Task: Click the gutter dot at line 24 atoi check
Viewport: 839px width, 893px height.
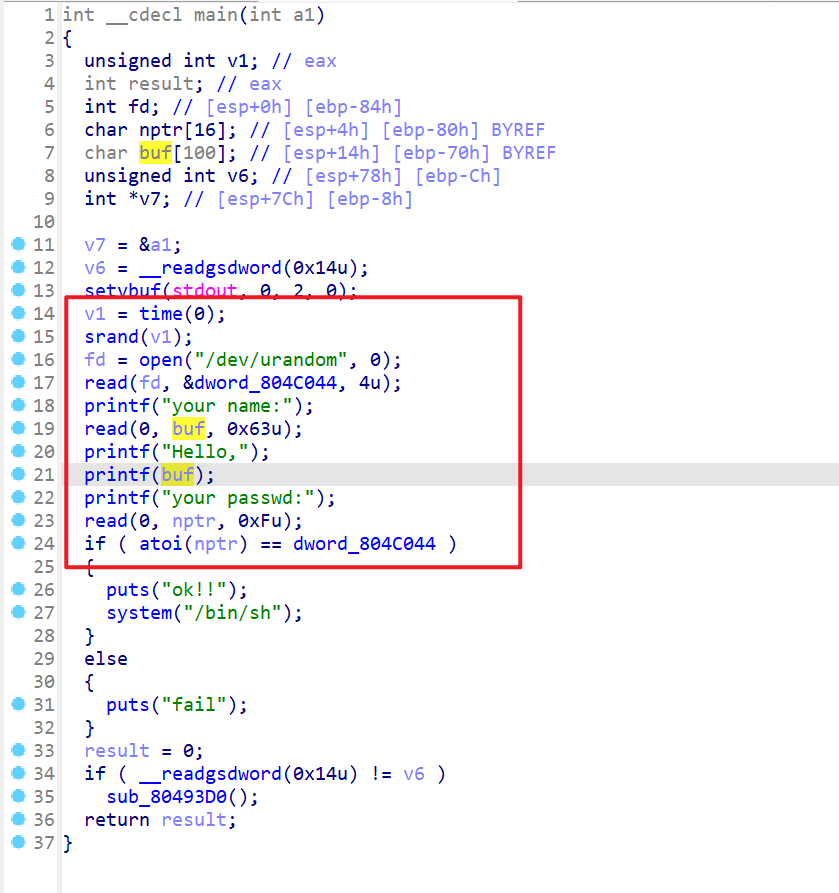Action: pos(18,544)
